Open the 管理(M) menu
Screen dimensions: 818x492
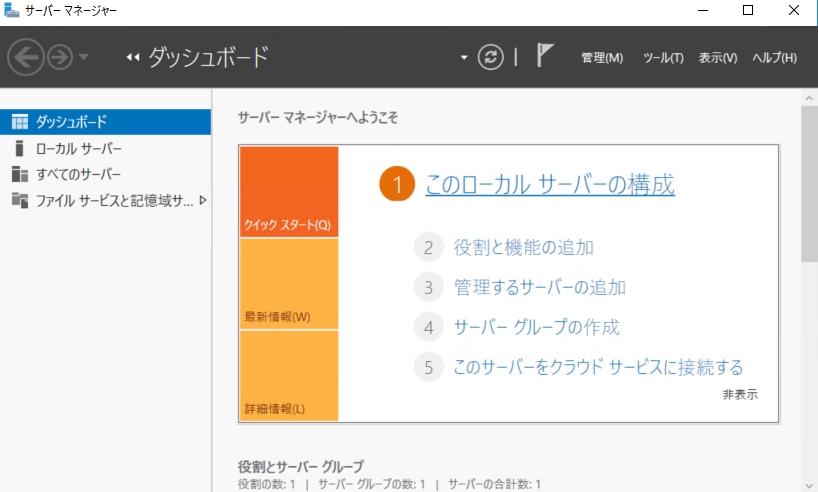(602, 57)
